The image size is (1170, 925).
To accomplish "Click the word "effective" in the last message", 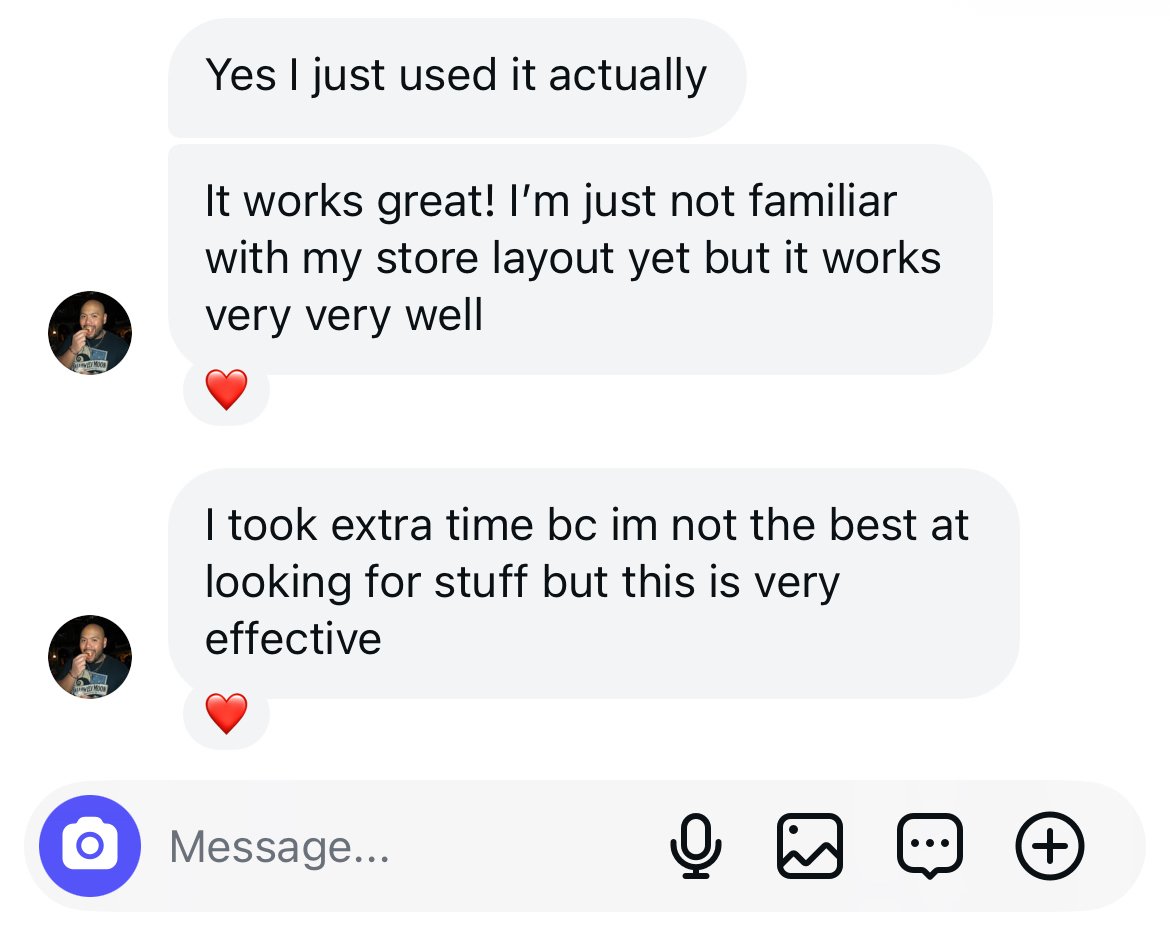I will pos(293,639).
